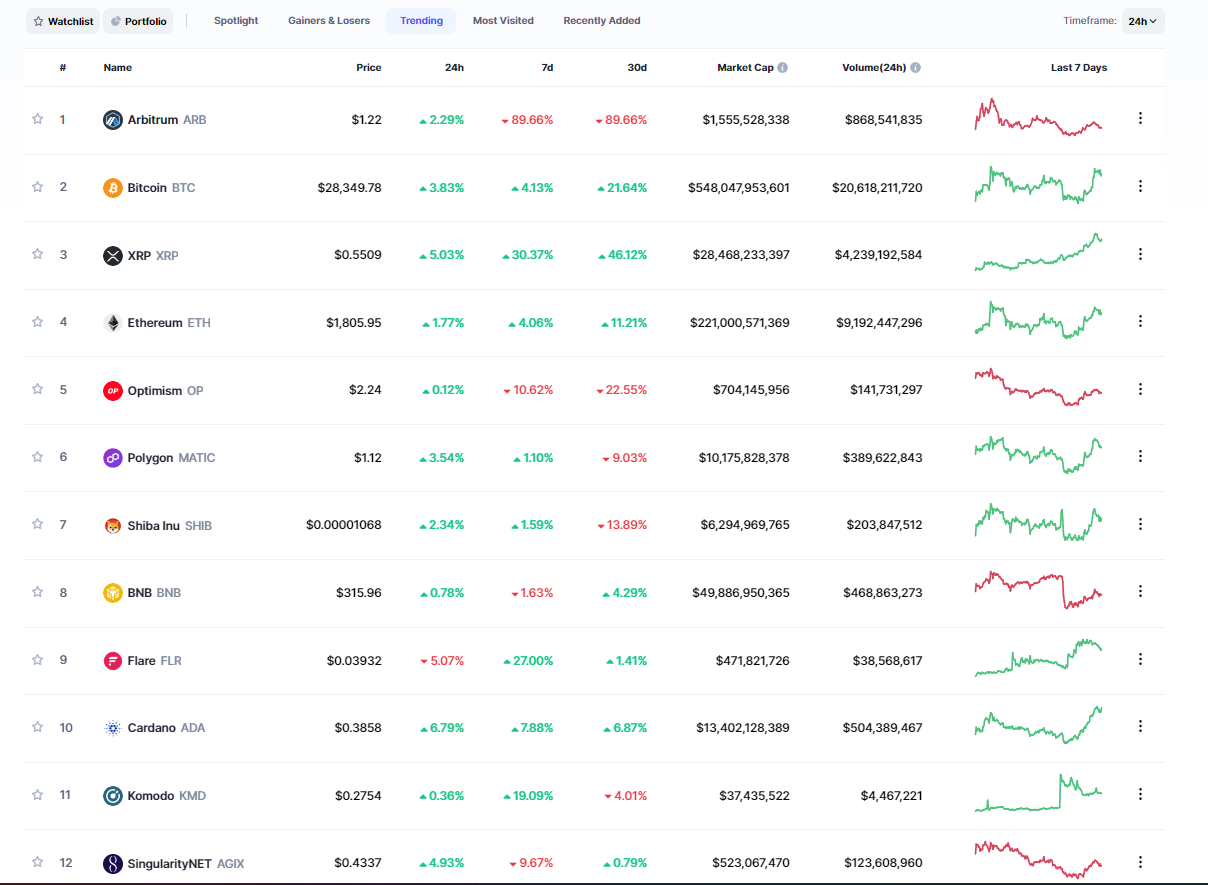The image size is (1208, 885).
Task: Click the XRP coin logo
Action: tap(113, 256)
